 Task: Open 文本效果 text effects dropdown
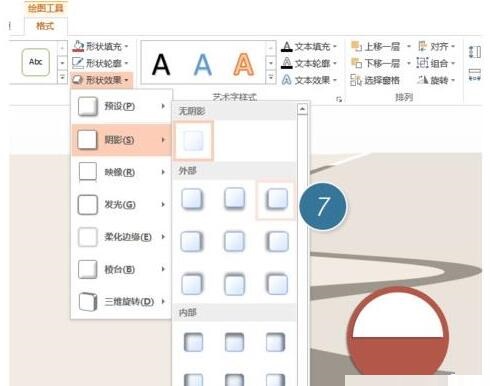(309, 80)
